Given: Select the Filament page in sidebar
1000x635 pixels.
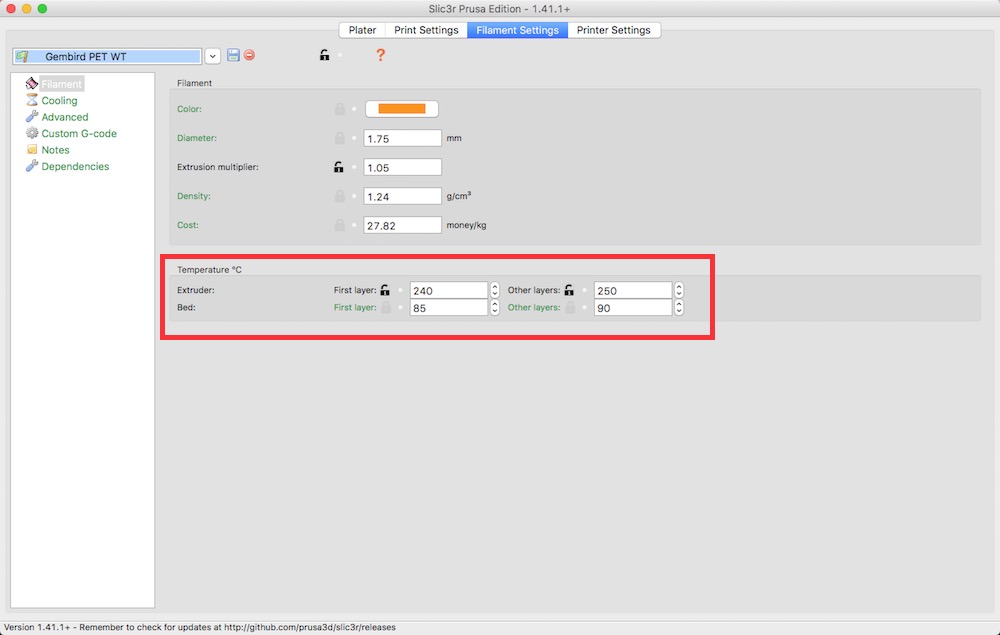Looking at the screenshot, I should [62, 84].
